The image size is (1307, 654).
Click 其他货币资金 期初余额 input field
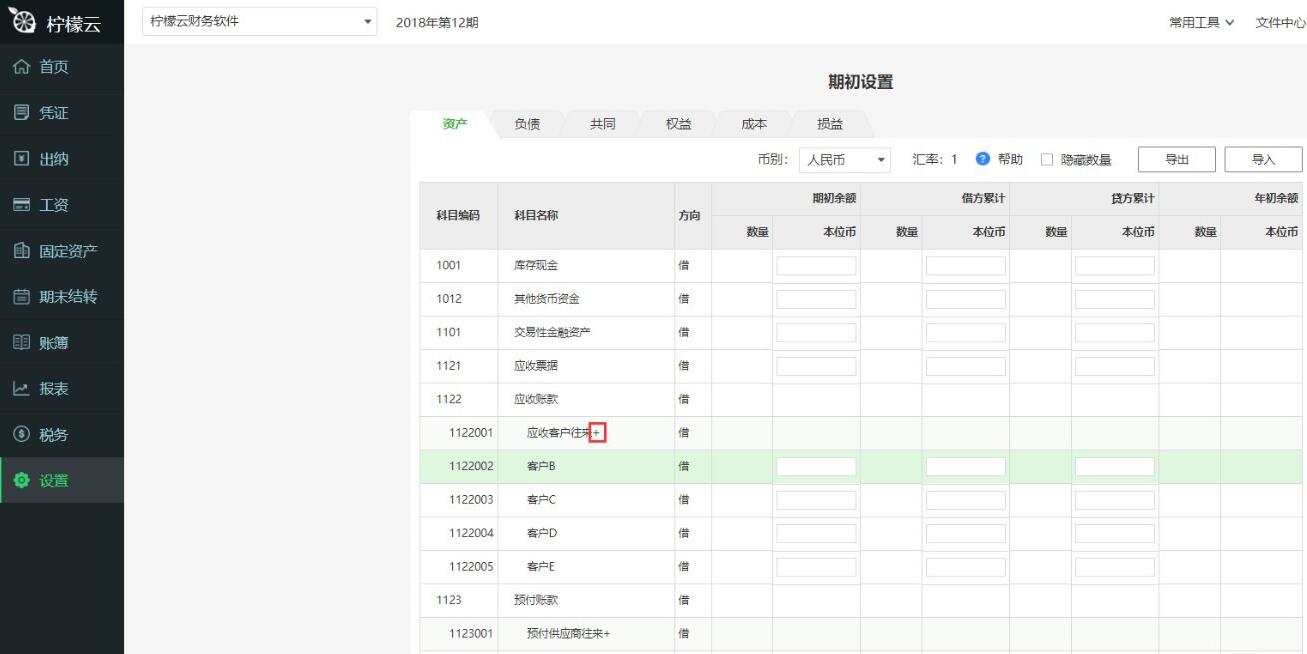[816, 299]
